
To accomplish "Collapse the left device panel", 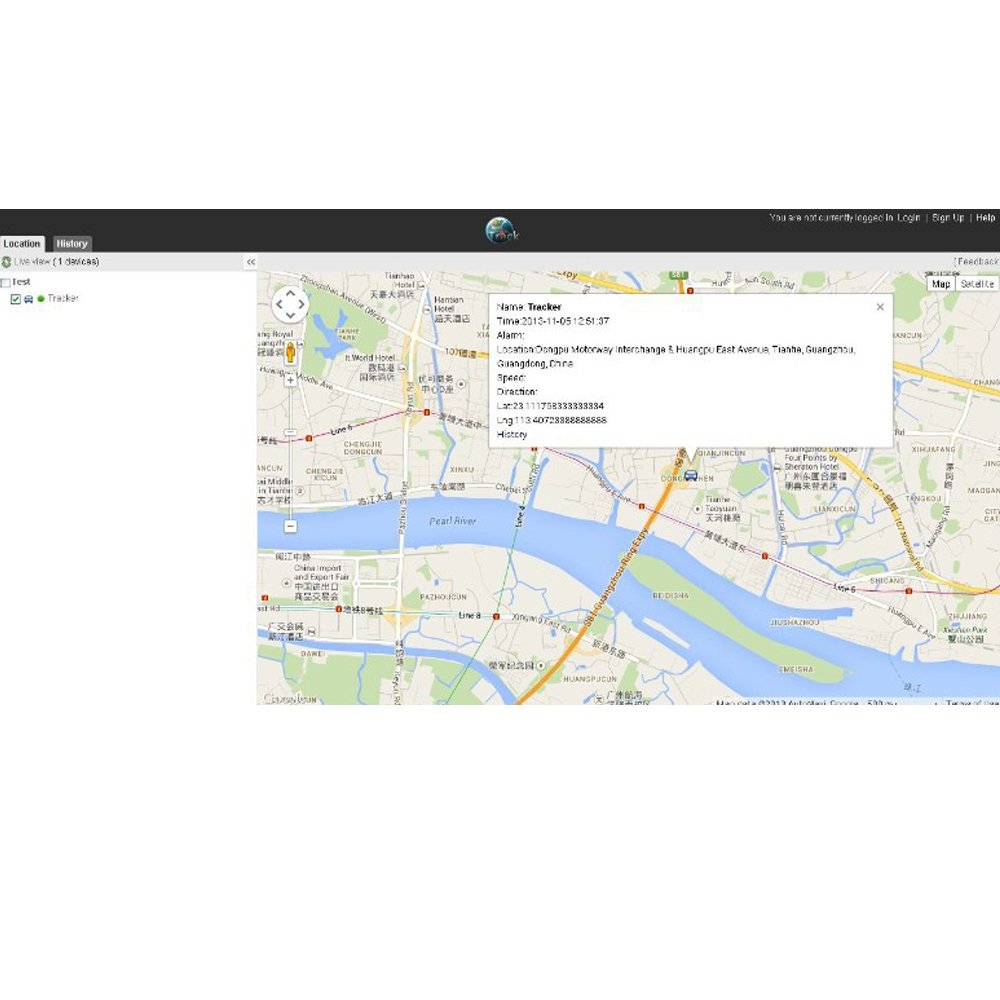I will click(x=251, y=261).
